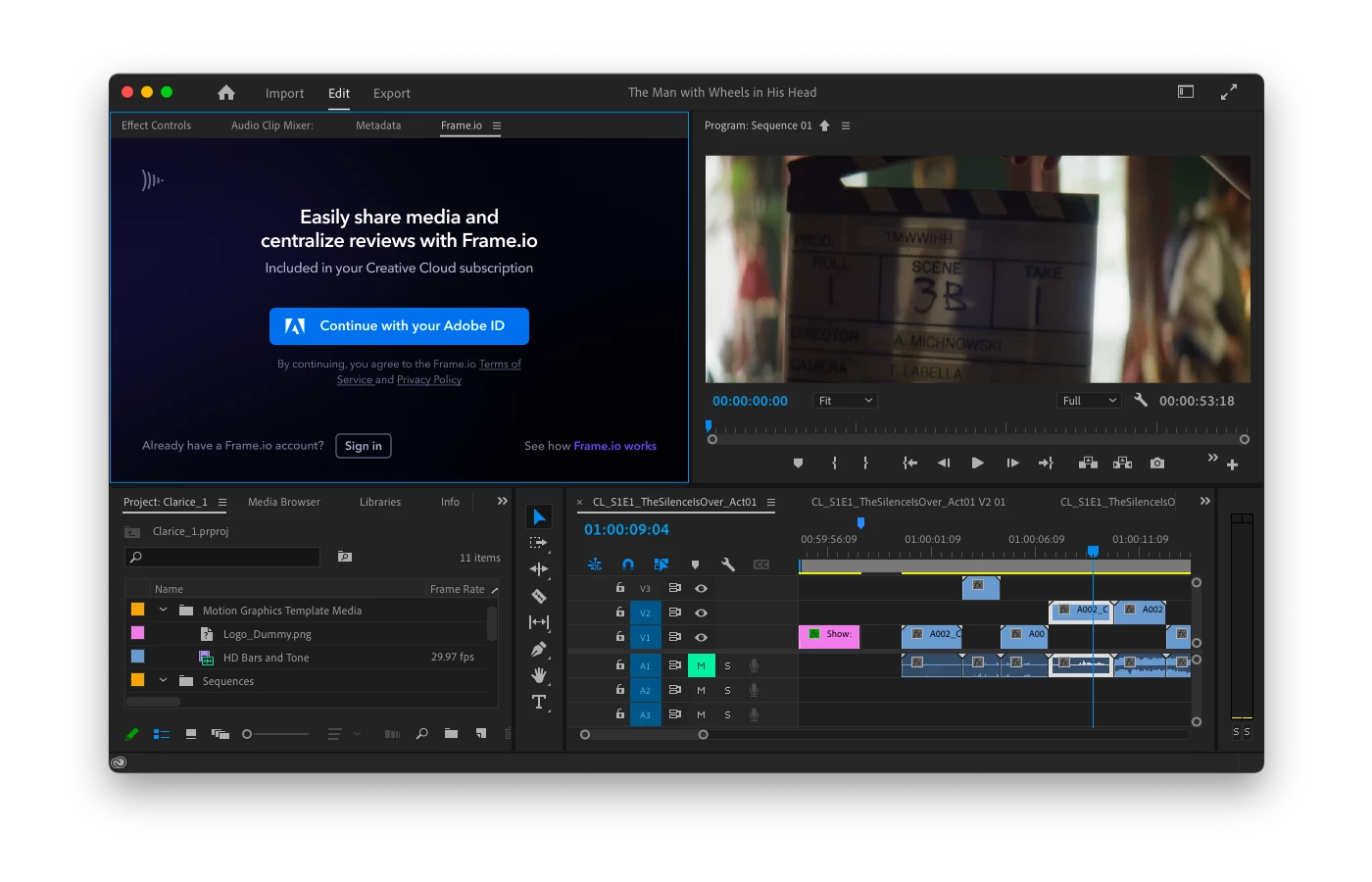The height and width of the screenshot is (882, 1372).
Task: Click the Extract button
Action: pos(1123,463)
